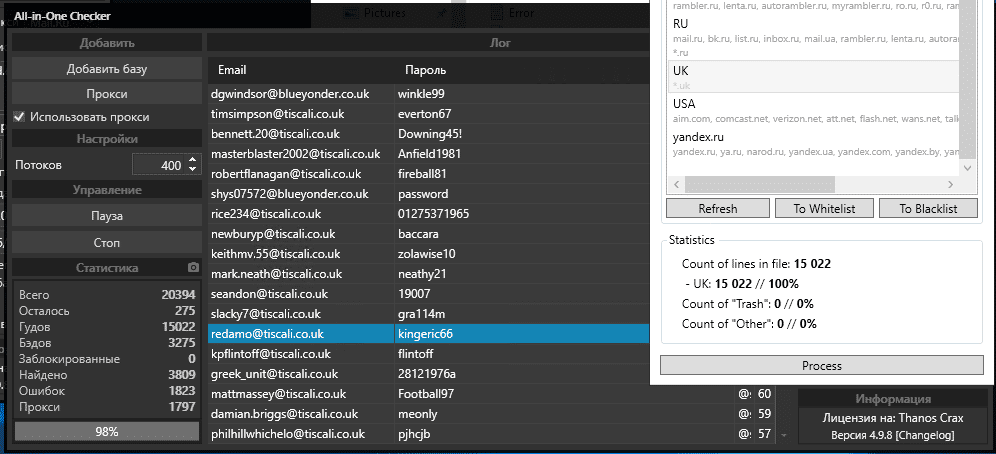Click the camera icon in the Статистика header

(x=193, y=268)
